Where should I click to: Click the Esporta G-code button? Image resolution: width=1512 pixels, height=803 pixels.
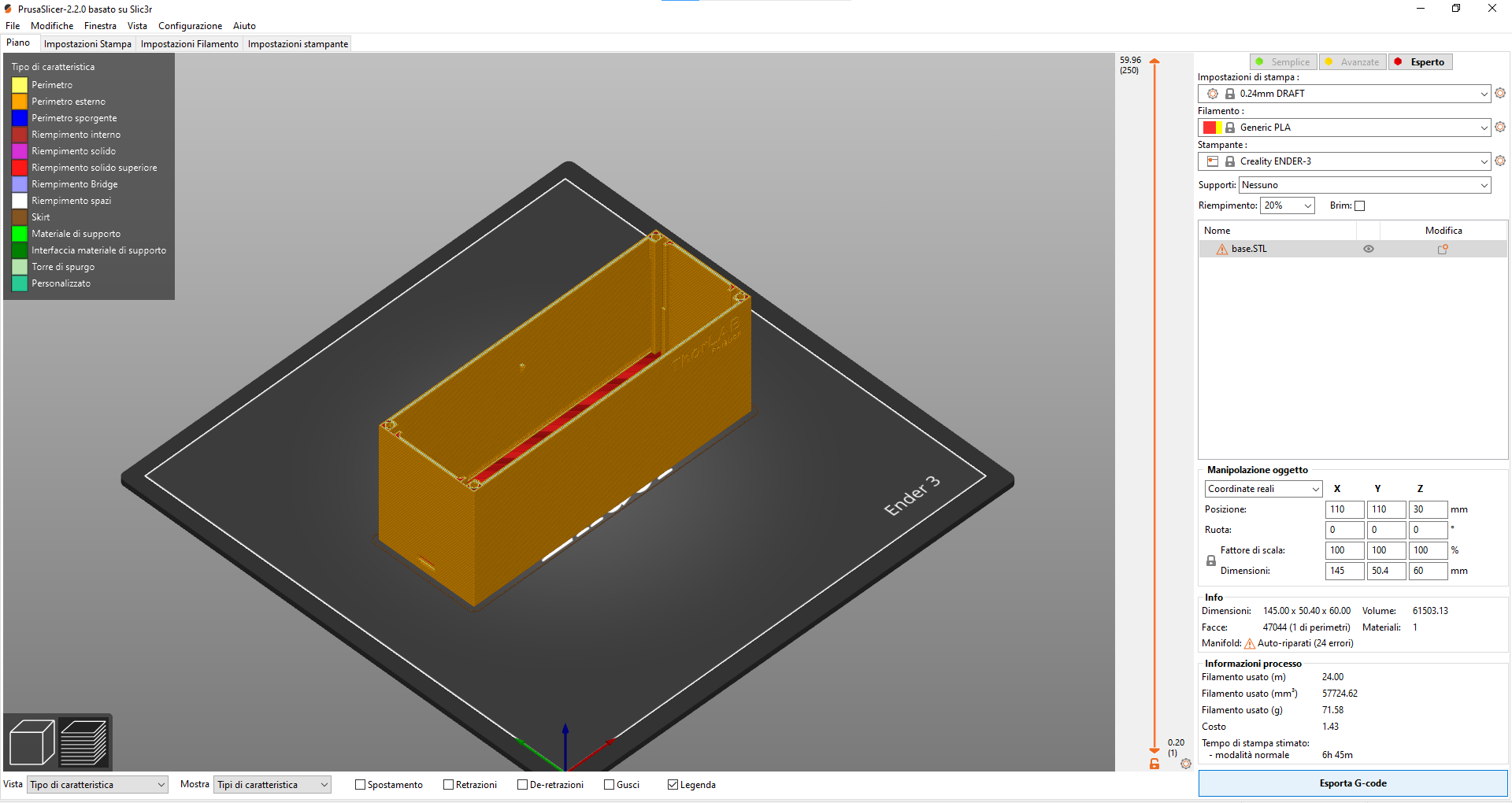[x=1352, y=783]
